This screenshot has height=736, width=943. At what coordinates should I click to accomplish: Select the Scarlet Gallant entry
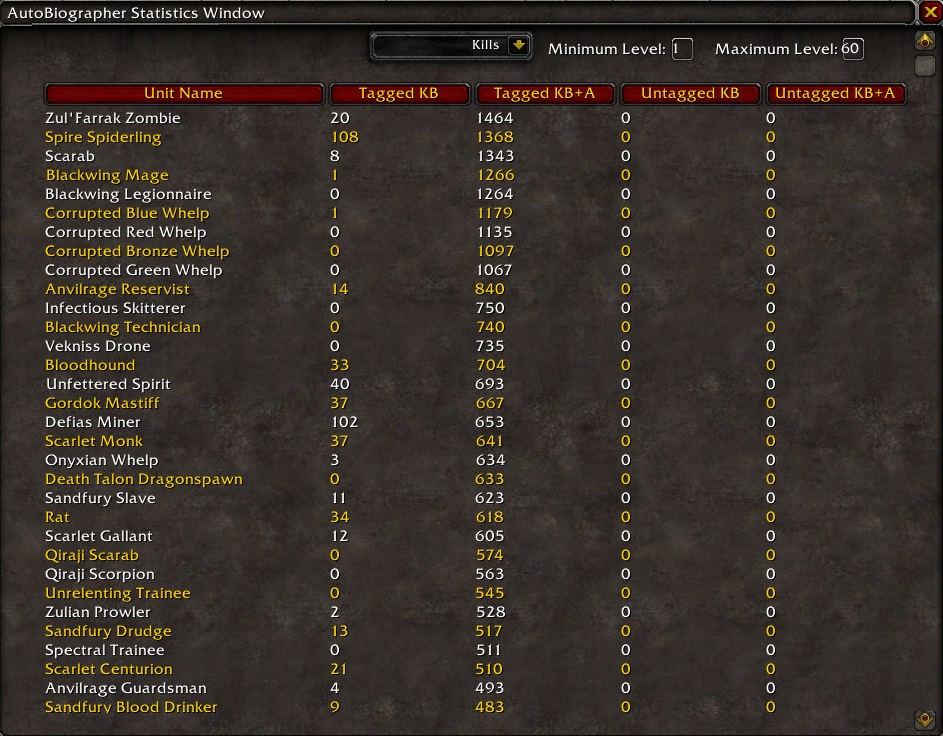click(x=99, y=536)
